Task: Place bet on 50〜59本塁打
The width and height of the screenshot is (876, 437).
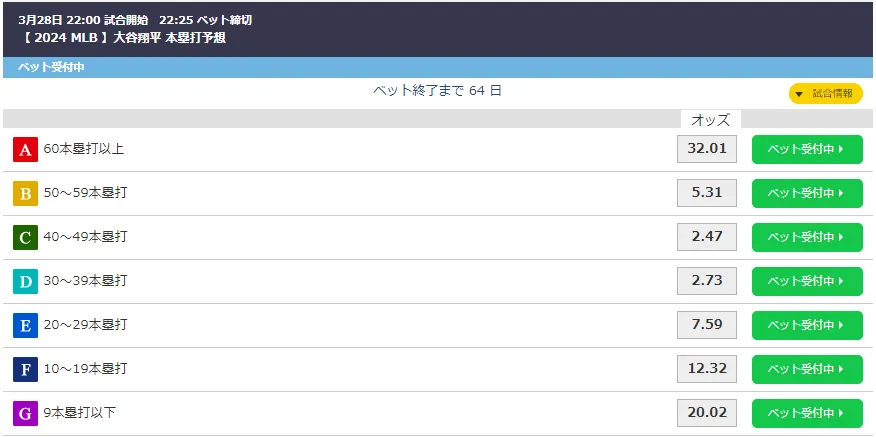Action: (806, 194)
